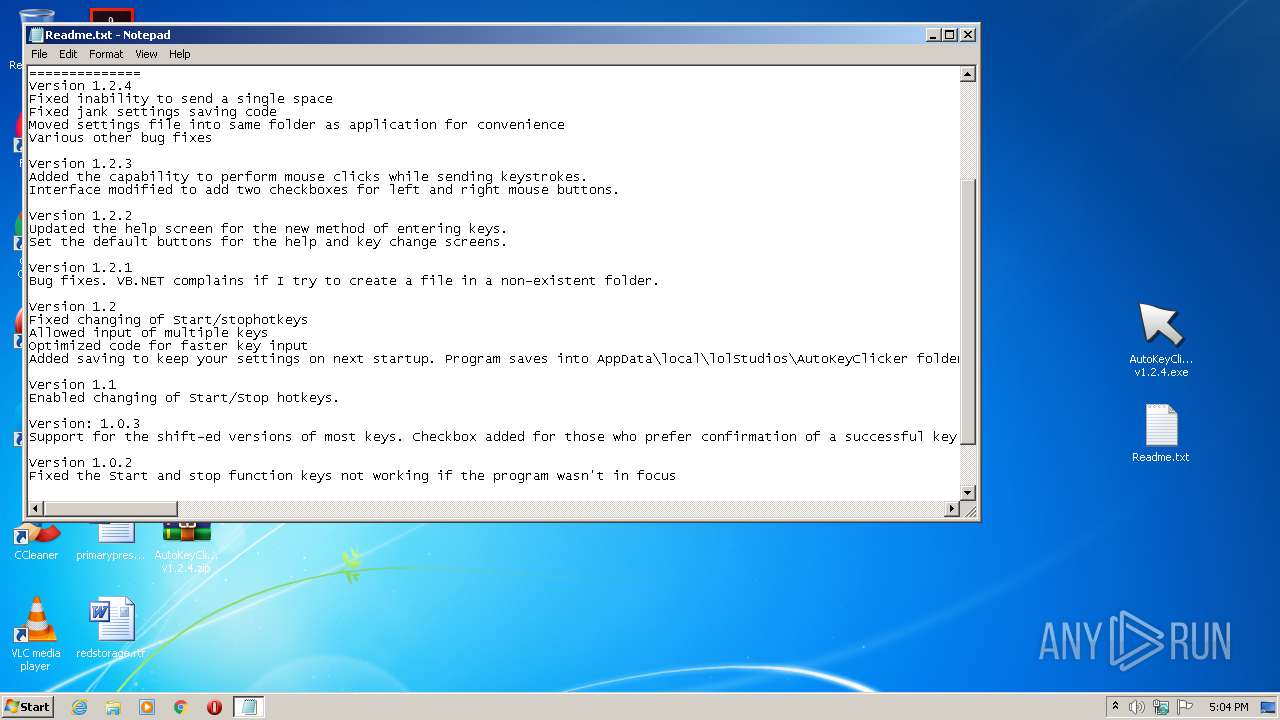Click the line 'Fixed changing of Start/stophotkeys'

[168, 320]
